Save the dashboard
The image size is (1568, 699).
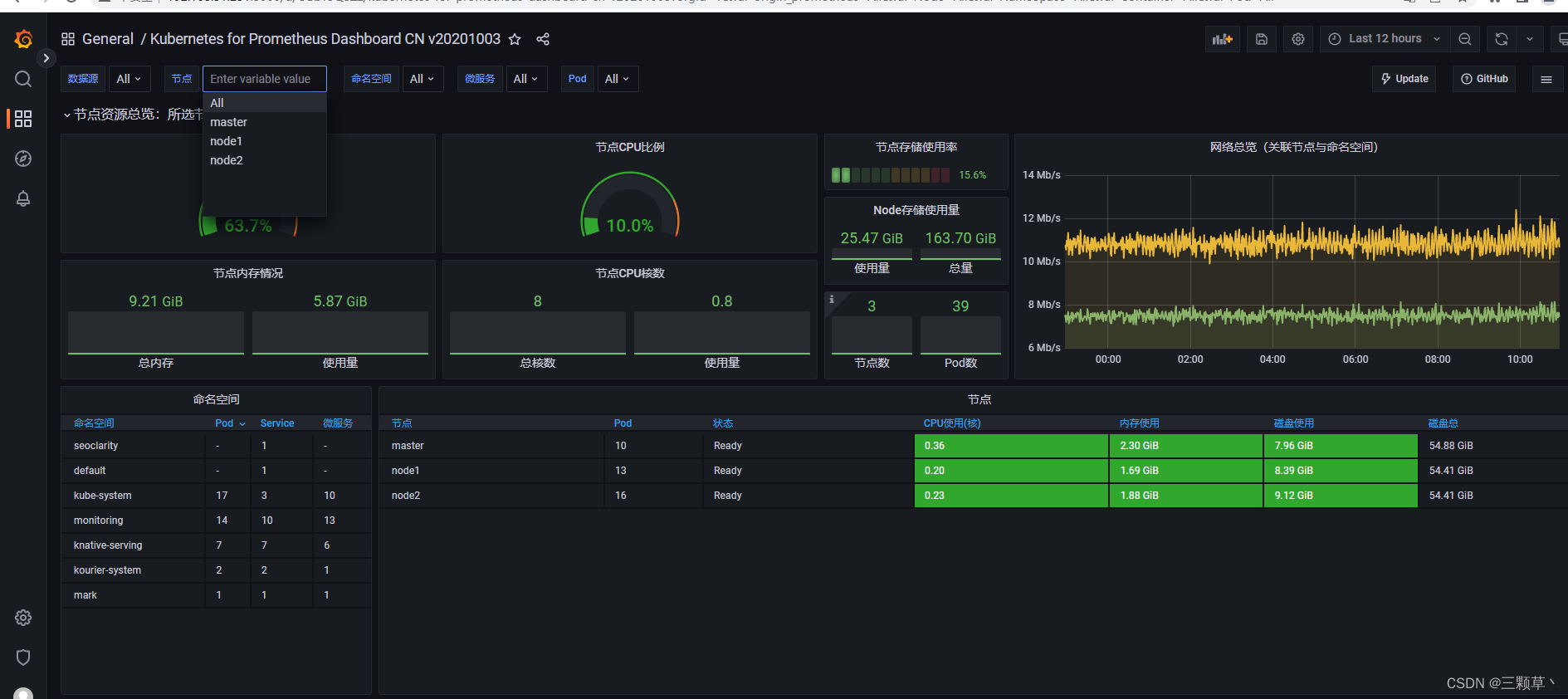(1262, 39)
